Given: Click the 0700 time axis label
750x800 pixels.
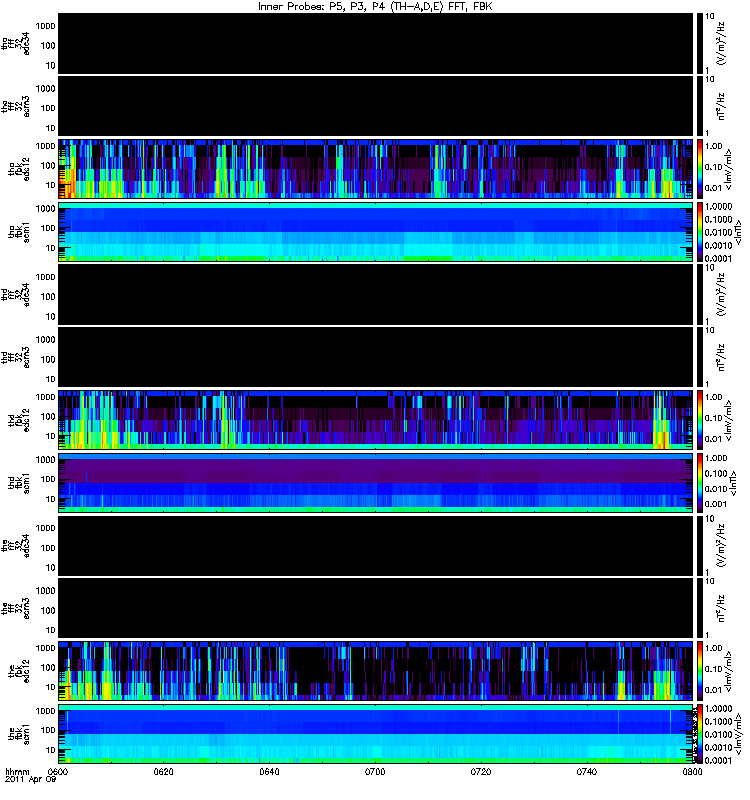Looking at the screenshot, I should [x=375, y=771].
